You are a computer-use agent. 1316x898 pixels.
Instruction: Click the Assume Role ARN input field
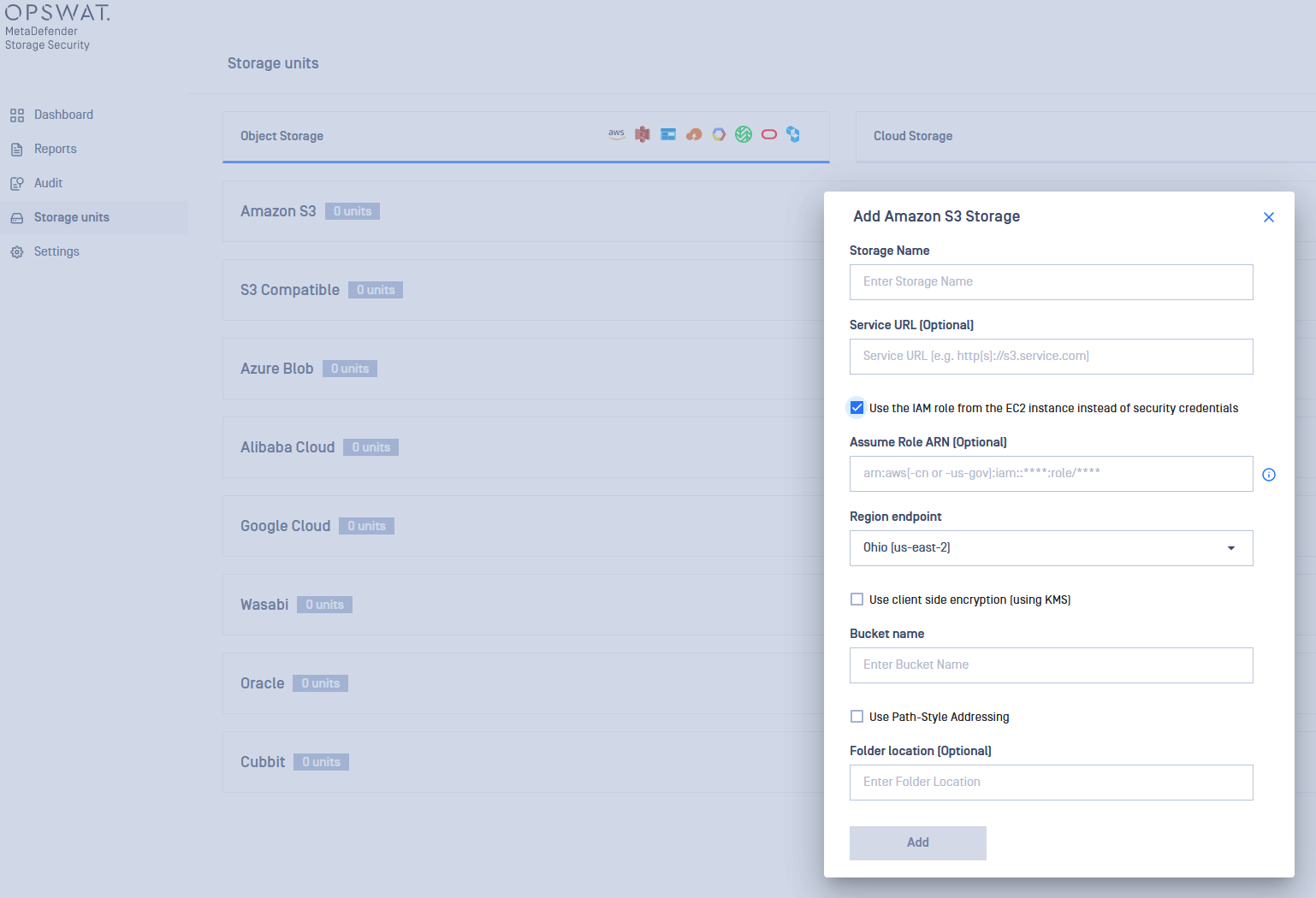click(x=1051, y=474)
